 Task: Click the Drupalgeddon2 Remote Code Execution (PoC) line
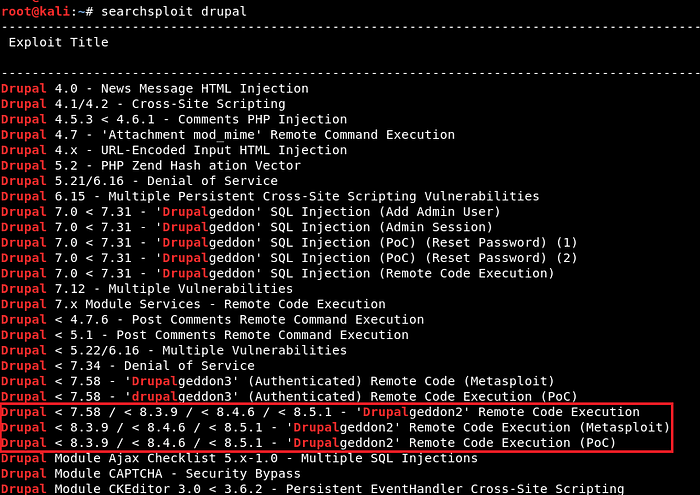(x=308, y=442)
